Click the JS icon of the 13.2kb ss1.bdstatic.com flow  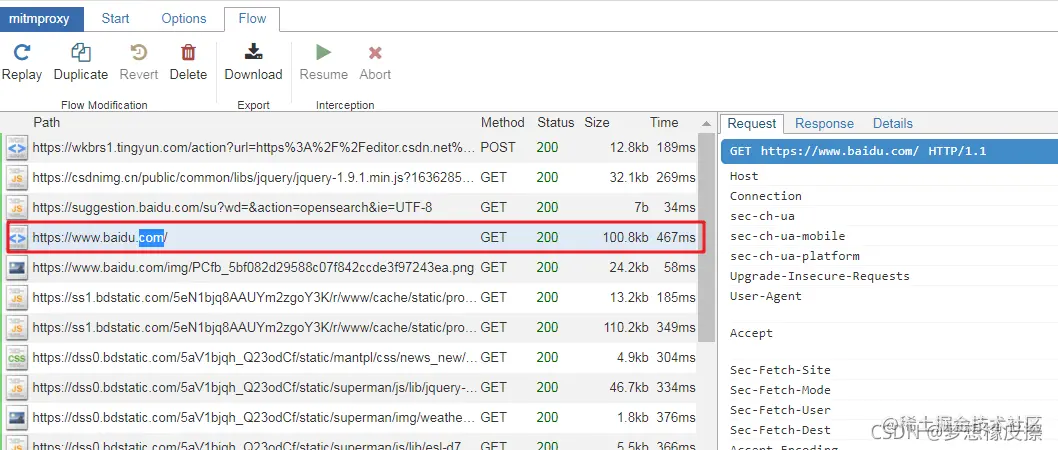pos(17,298)
